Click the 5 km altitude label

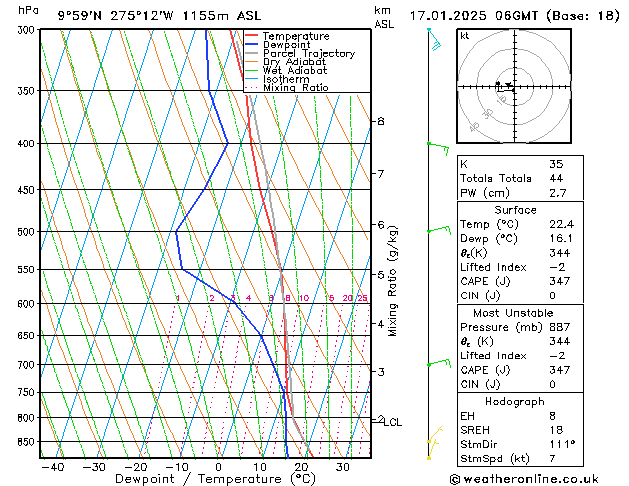[x=381, y=275]
